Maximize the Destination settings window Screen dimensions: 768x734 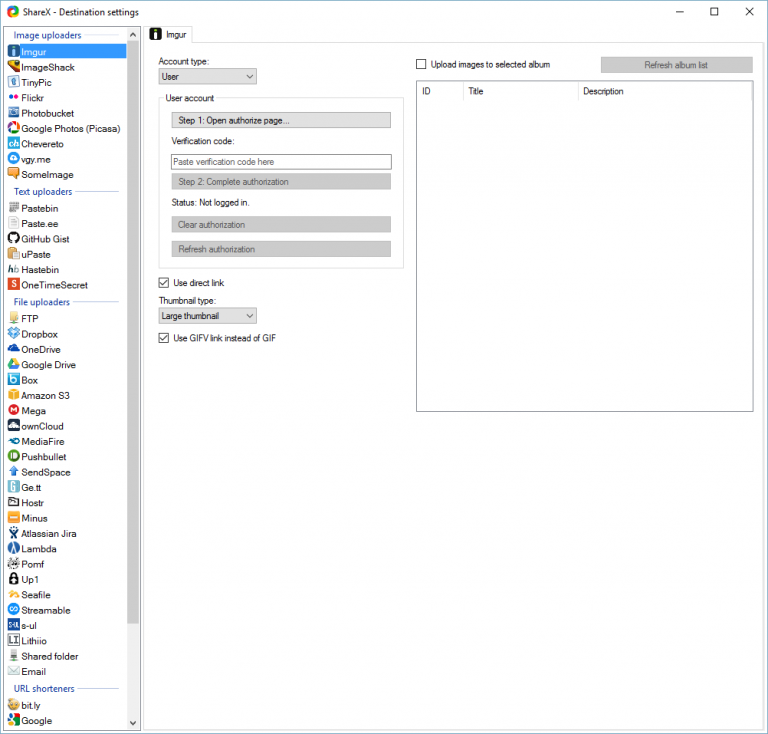(715, 12)
